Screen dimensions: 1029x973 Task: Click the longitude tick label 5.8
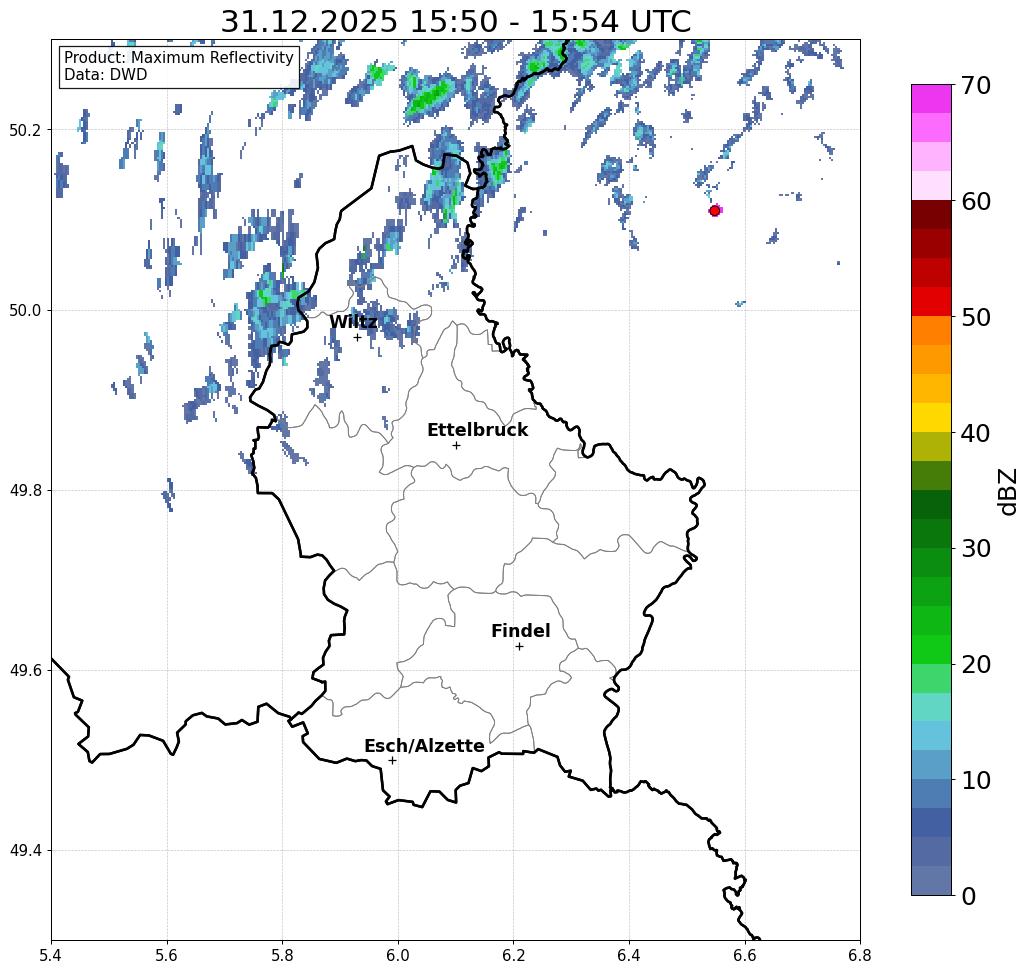282,955
